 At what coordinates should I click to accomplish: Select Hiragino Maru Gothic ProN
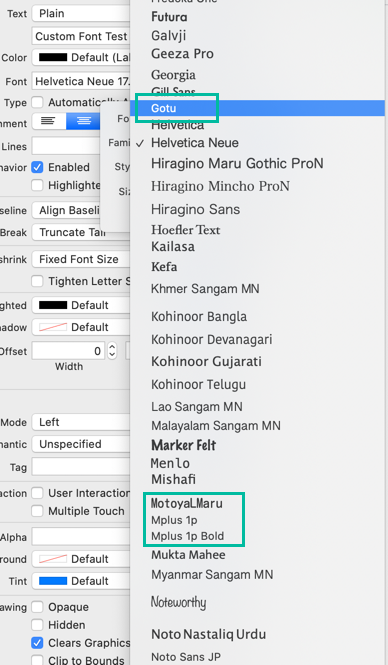point(237,164)
